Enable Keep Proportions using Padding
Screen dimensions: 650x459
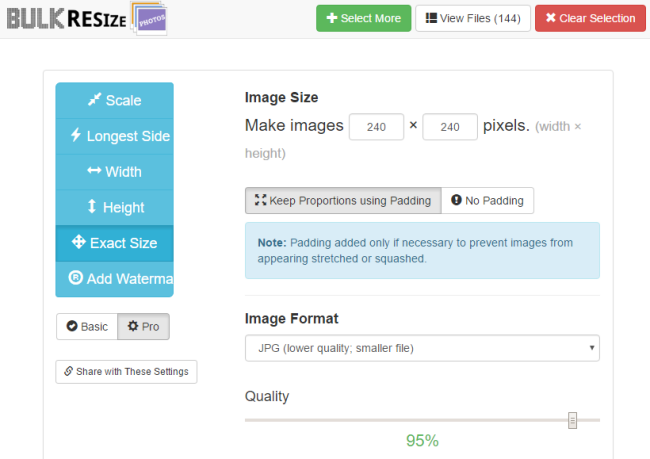point(343,201)
